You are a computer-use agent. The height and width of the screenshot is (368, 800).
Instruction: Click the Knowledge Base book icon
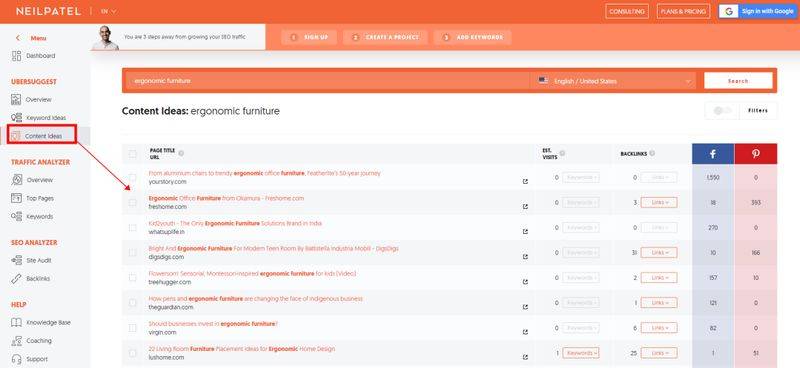point(16,323)
